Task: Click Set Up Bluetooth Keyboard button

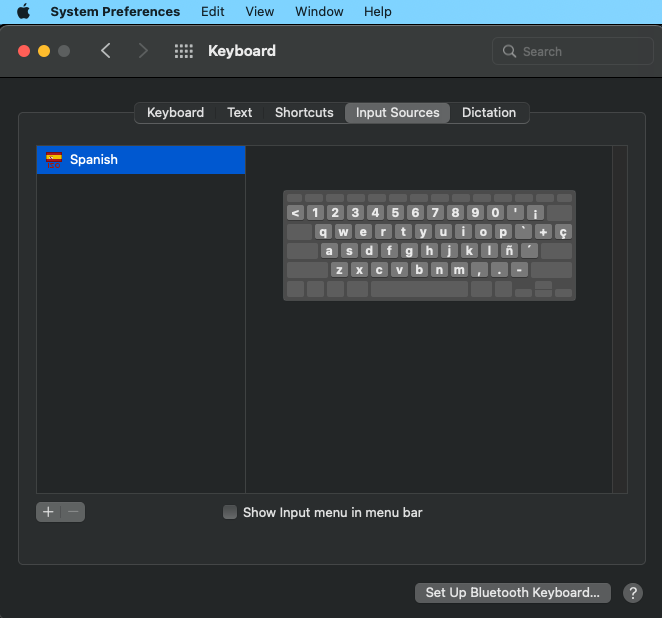Action: point(513,593)
